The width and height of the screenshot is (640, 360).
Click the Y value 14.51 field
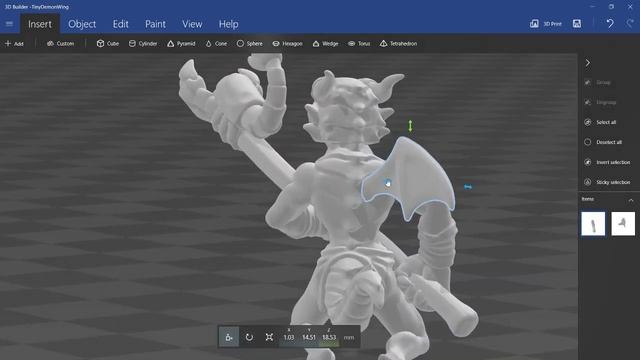coord(309,337)
